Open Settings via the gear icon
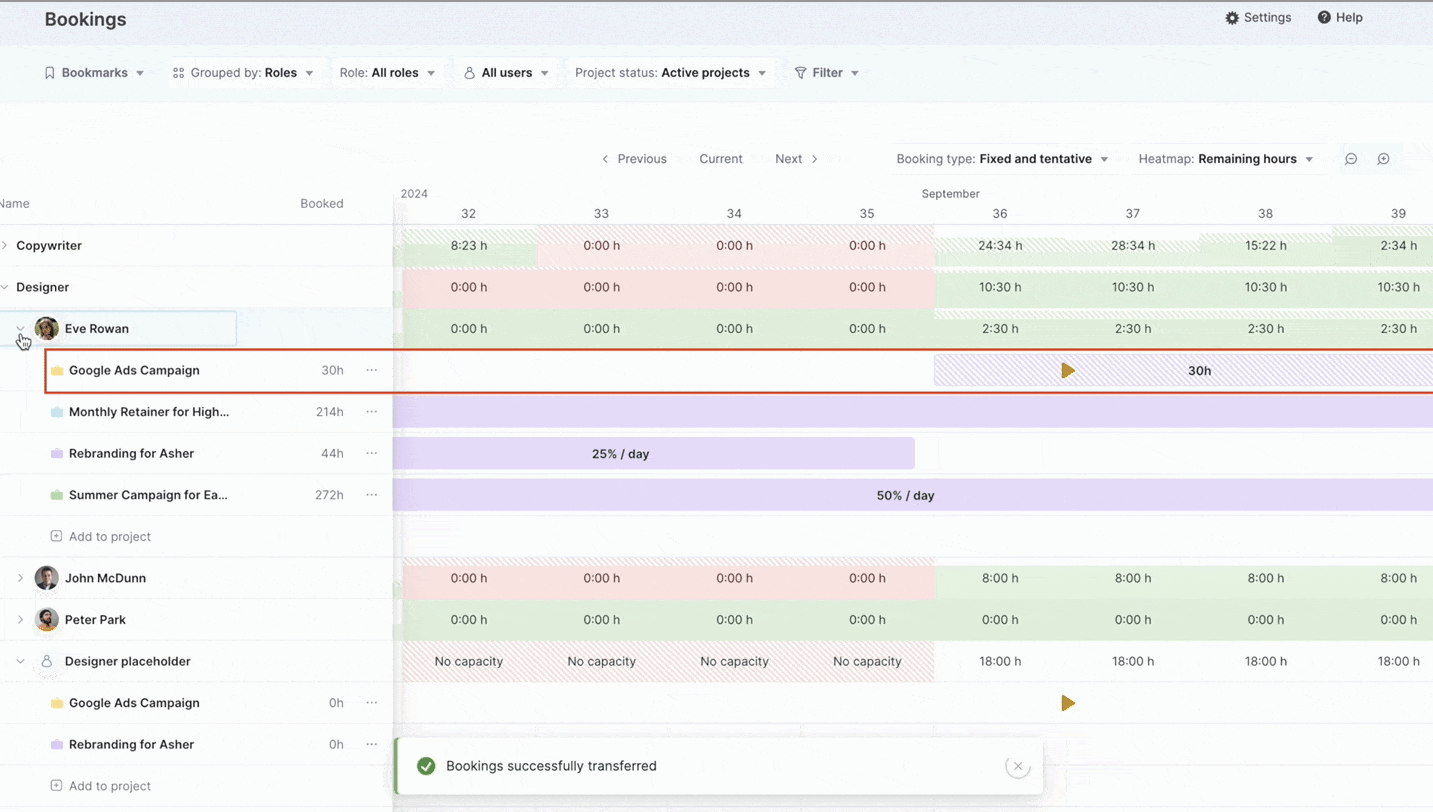The image size is (1433, 812). pyautogui.click(x=1232, y=18)
